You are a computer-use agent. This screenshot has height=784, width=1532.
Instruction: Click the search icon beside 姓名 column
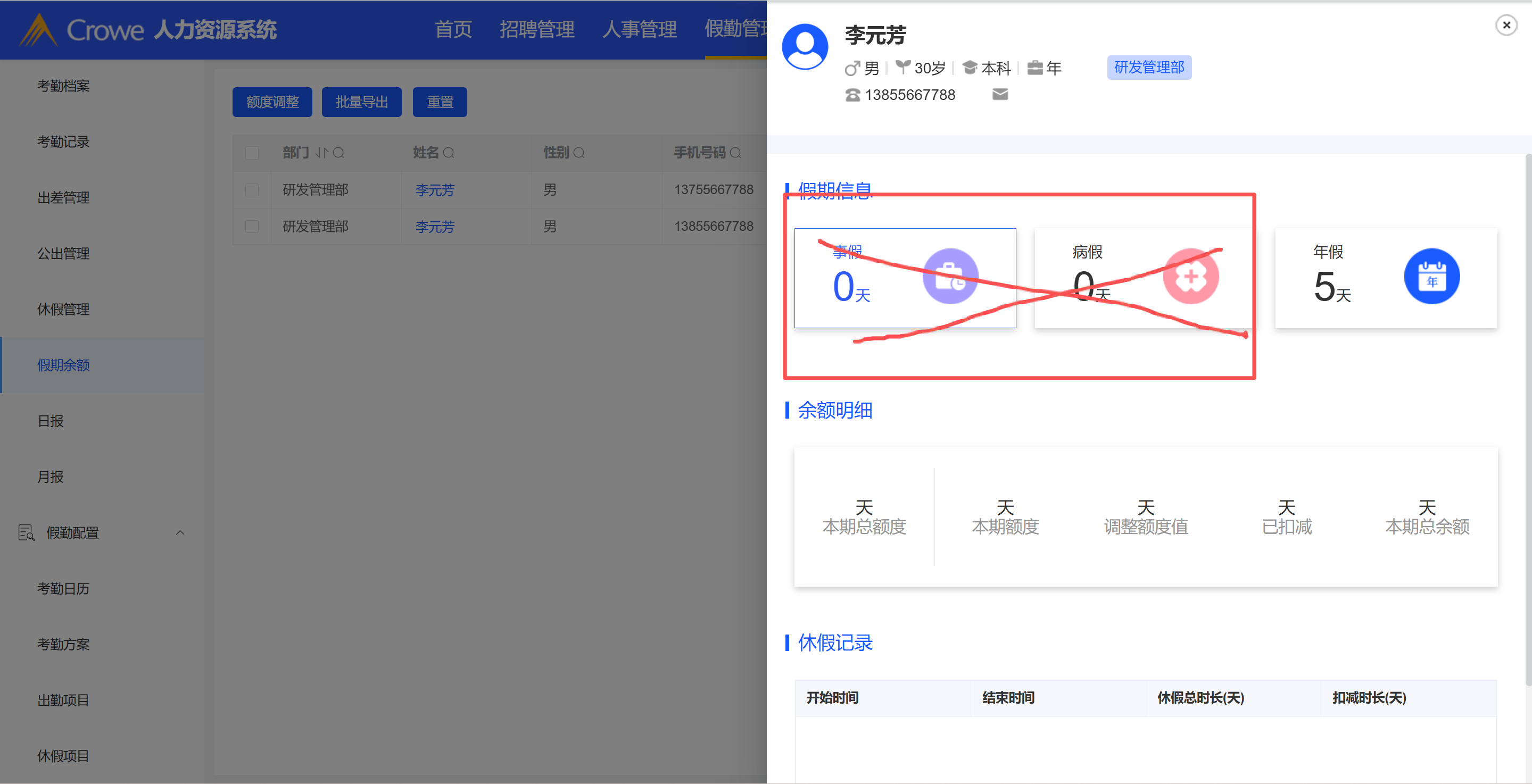tap(449, 153)
